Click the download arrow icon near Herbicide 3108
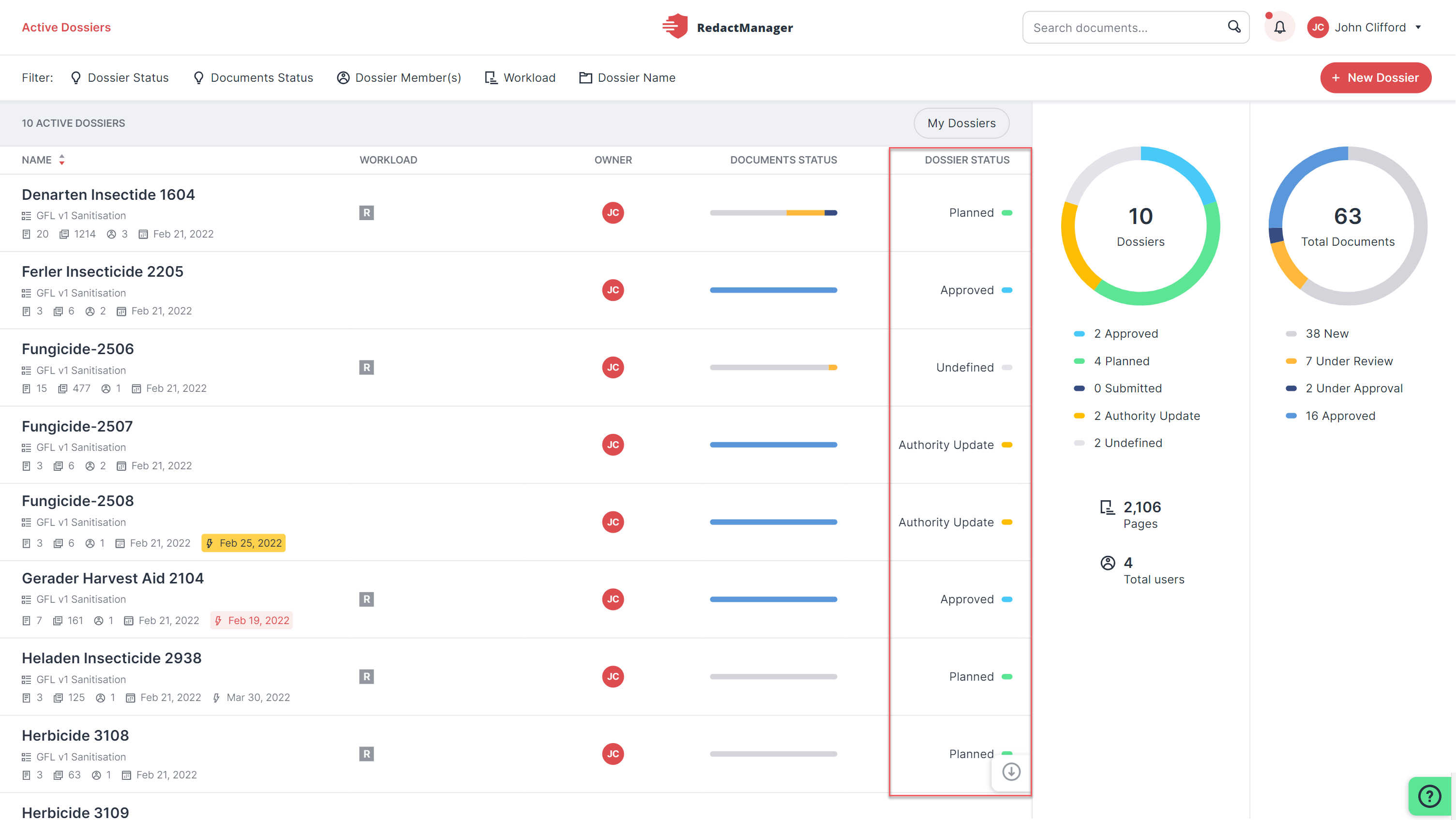 tap(1011, 772)
